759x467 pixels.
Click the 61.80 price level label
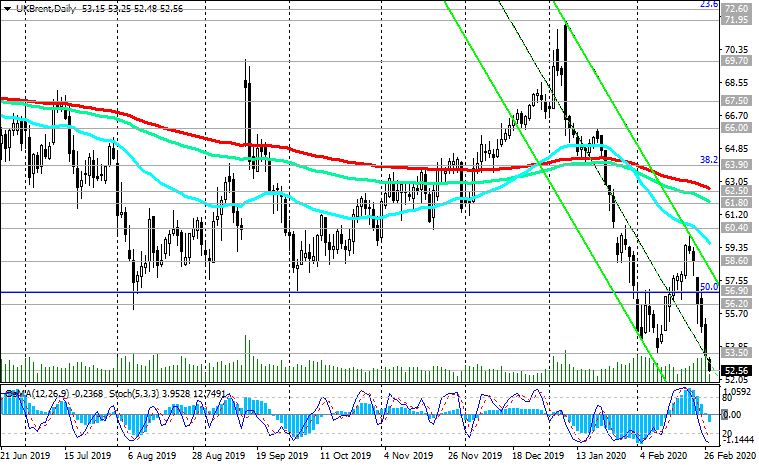tap(736, 203)
